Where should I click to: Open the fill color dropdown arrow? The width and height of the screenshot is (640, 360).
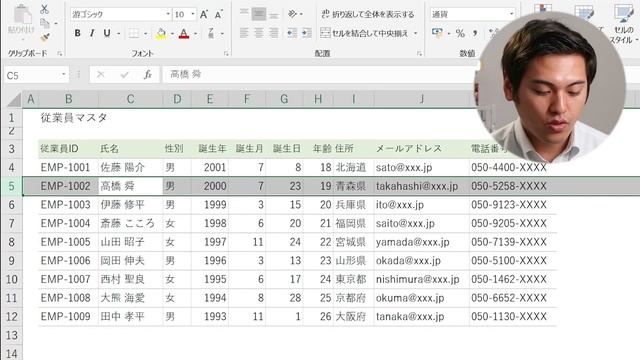172,33
